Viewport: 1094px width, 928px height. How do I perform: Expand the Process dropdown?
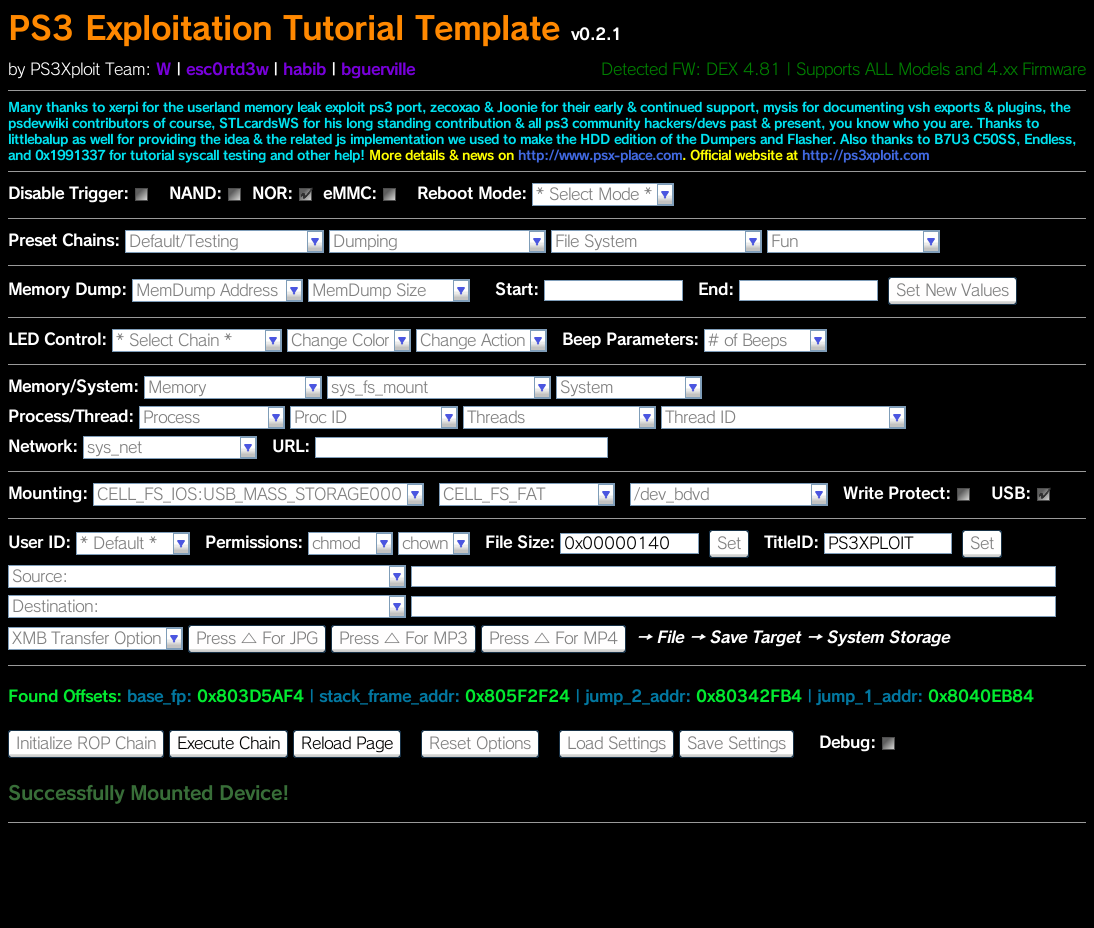click(212, 417)
